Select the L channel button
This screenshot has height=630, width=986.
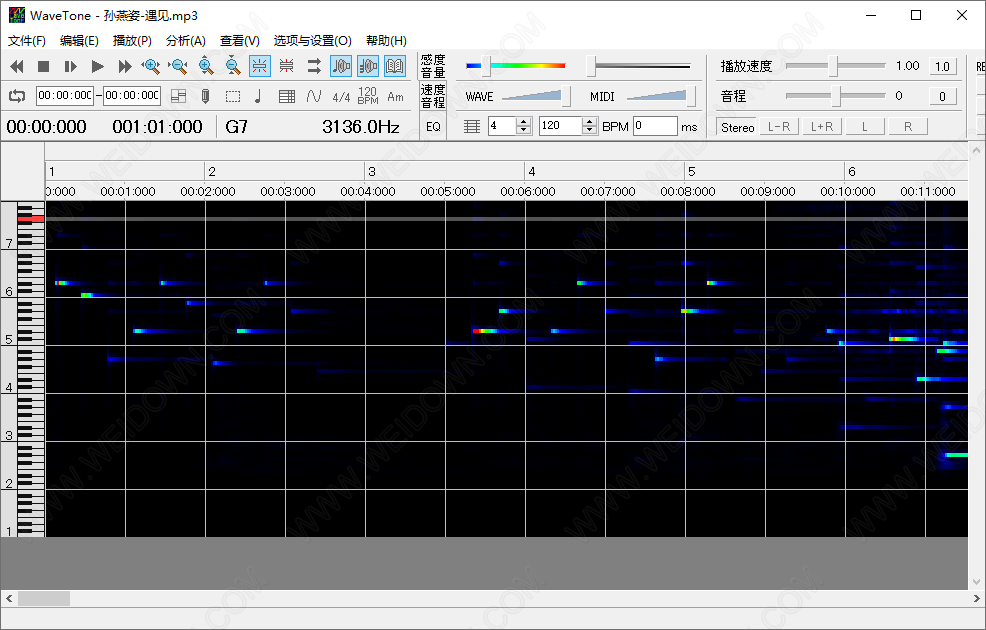865,127
